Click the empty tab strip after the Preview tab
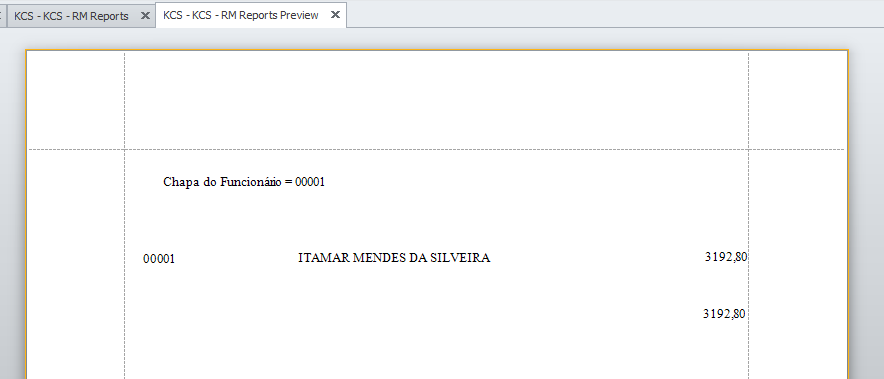884x379 pixels. [x=615, y=15]
